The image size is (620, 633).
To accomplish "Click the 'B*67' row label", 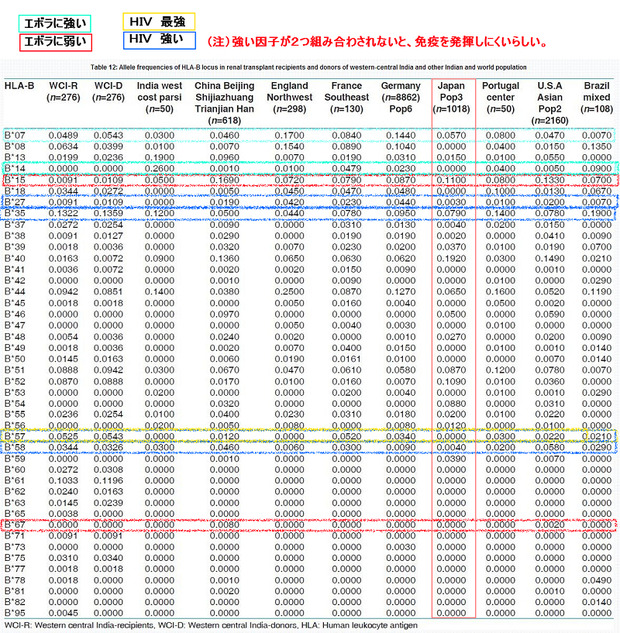I will [15, 525].
